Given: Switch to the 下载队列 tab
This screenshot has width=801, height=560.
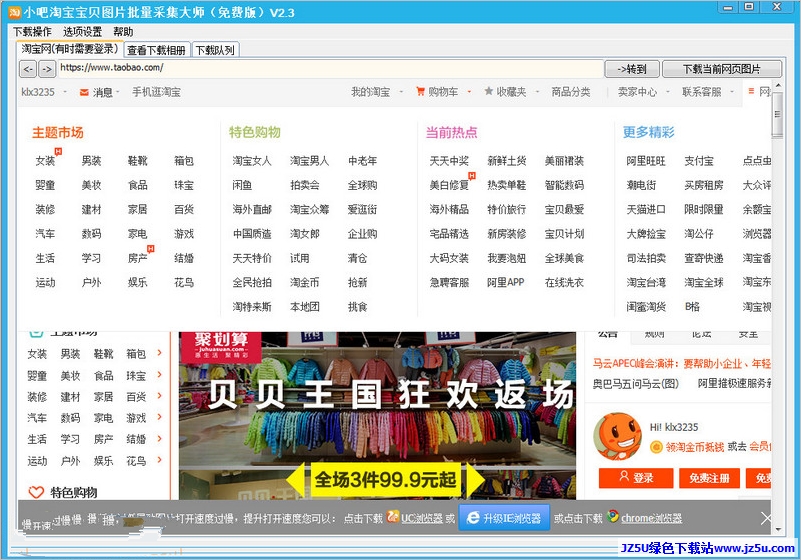Looking at the screenshot, I should click(215, 50).
